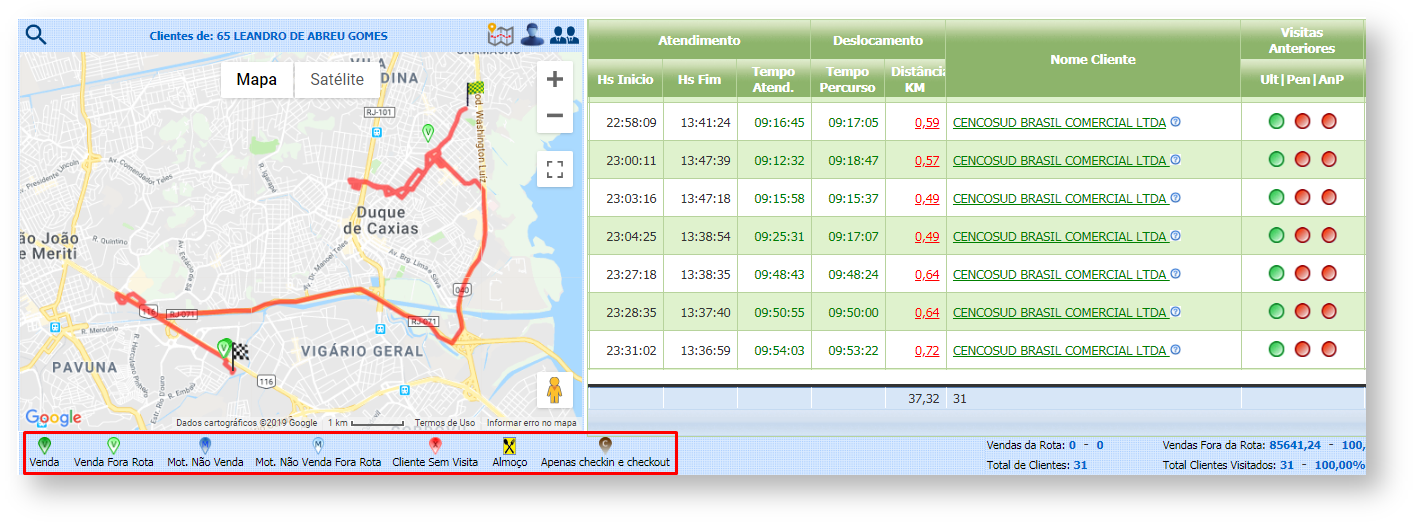Screen dimensions: 1414x523
Task: Click Tempo Percurso value 09:48:24
Action: (853, 275)
